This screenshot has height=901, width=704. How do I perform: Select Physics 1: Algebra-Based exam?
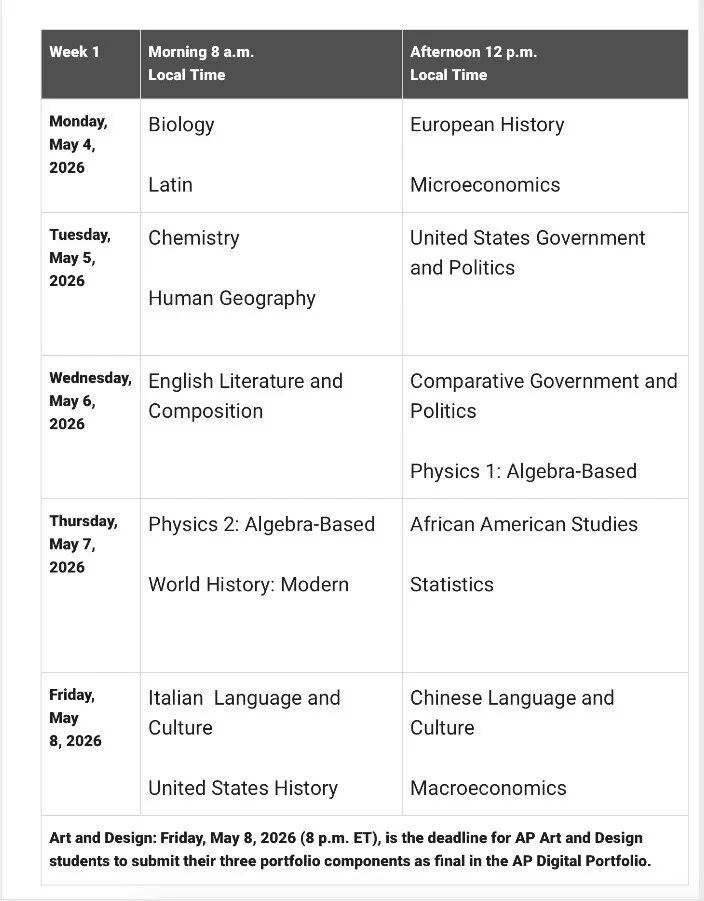click(x=523, y=471)
